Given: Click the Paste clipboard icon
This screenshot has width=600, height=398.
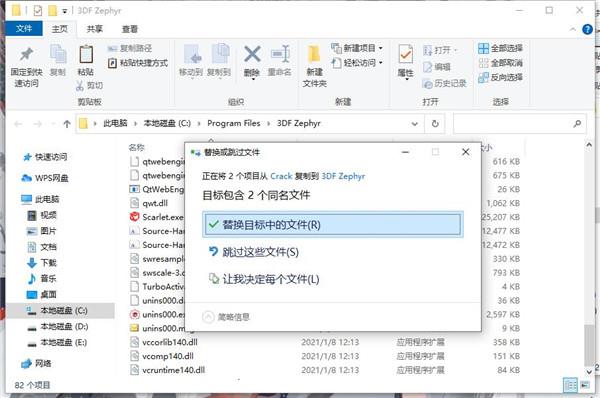Looking at the screenshot, I should pyautogui.click(x=86, y=54).
